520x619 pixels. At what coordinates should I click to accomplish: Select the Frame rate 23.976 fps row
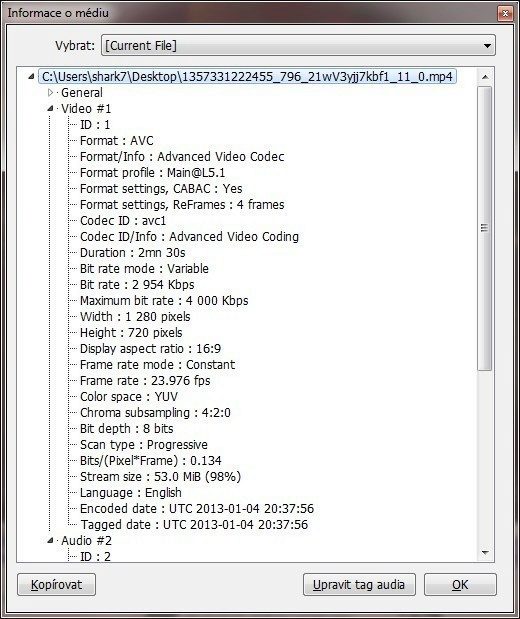(145, 381)
